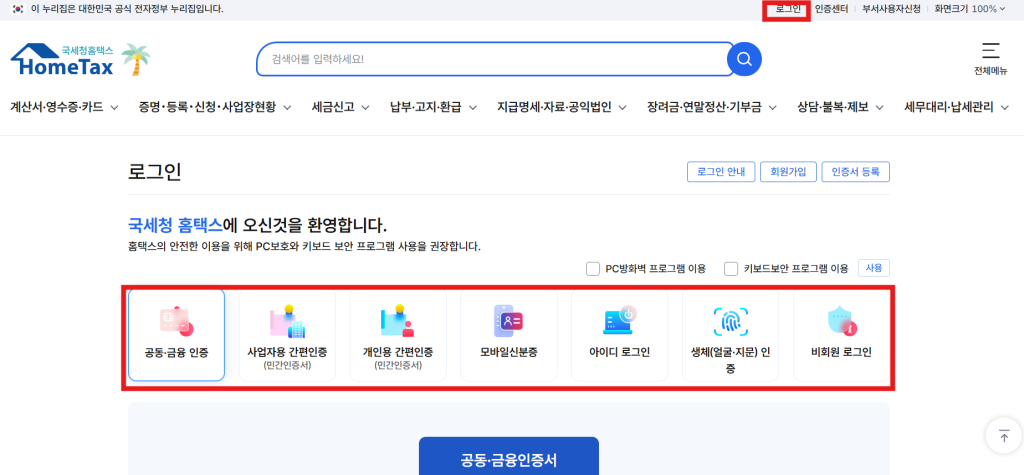Viewport: 1024px width, 475px height.
Task: Click the palm tree icon beside the logo
Action: click(x=136, y=59)
